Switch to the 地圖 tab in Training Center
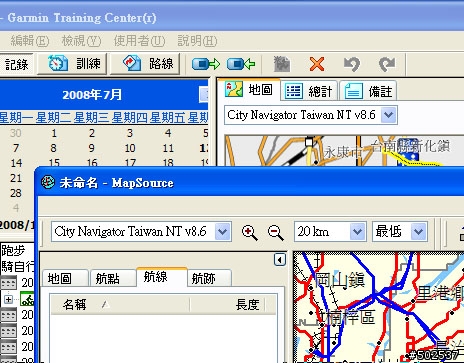 tap(249, 89)
